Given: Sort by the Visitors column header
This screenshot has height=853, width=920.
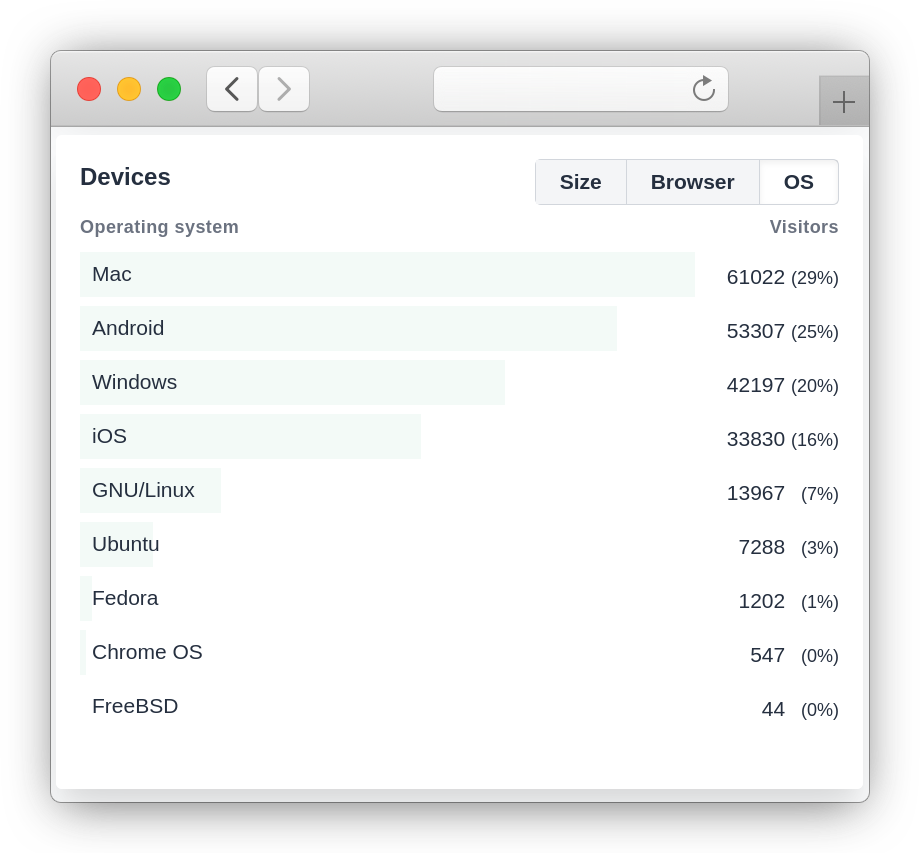Looking at the screenshot, I should 803,227.
